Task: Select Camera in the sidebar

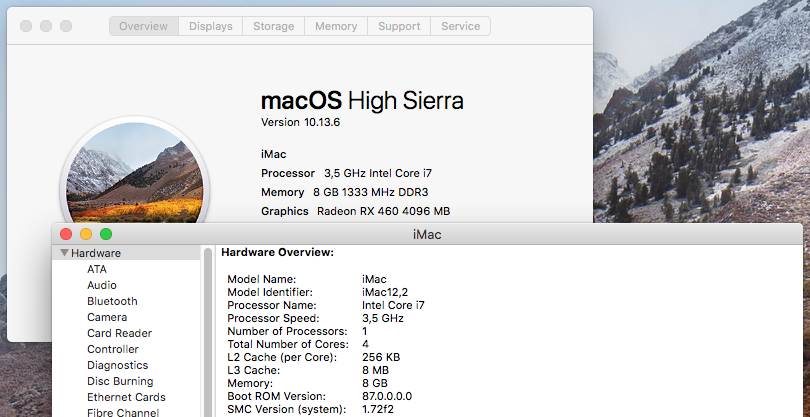Action: point(107,317)
